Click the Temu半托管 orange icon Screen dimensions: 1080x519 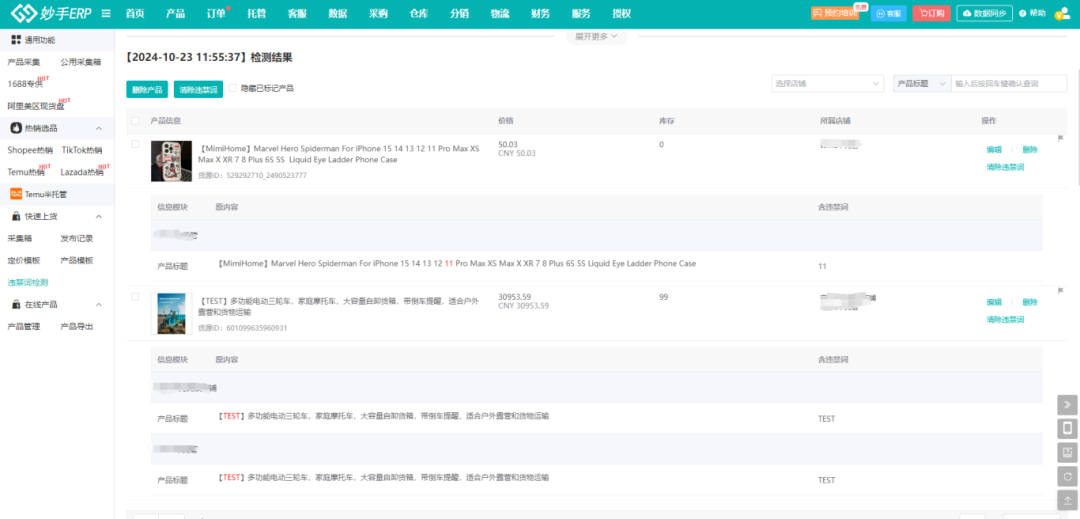click(16, 195)
